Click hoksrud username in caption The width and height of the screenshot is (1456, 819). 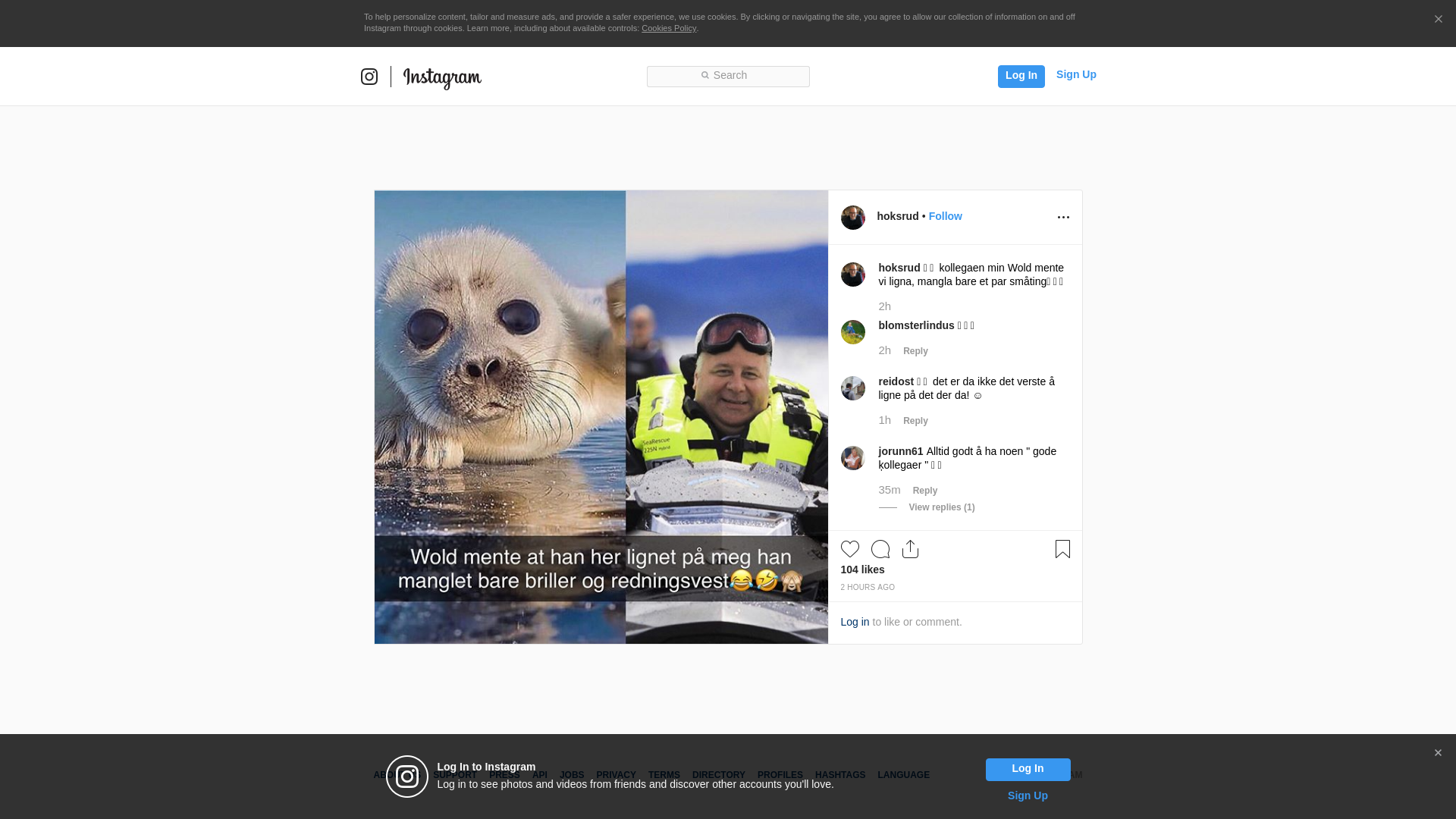[x=899, y=268]
